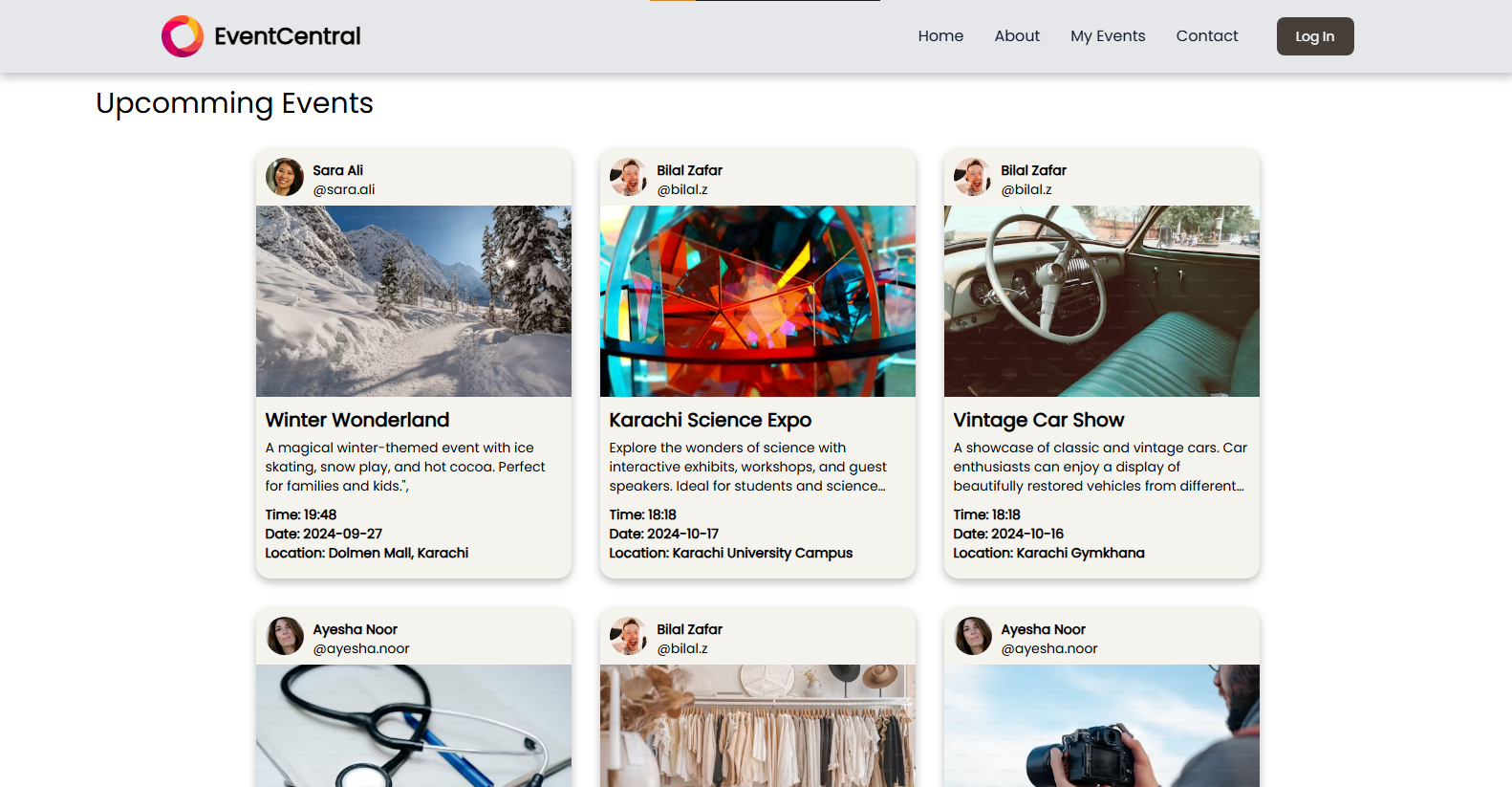
Task: Open the stethoscope event image
Action: point(414,726)
